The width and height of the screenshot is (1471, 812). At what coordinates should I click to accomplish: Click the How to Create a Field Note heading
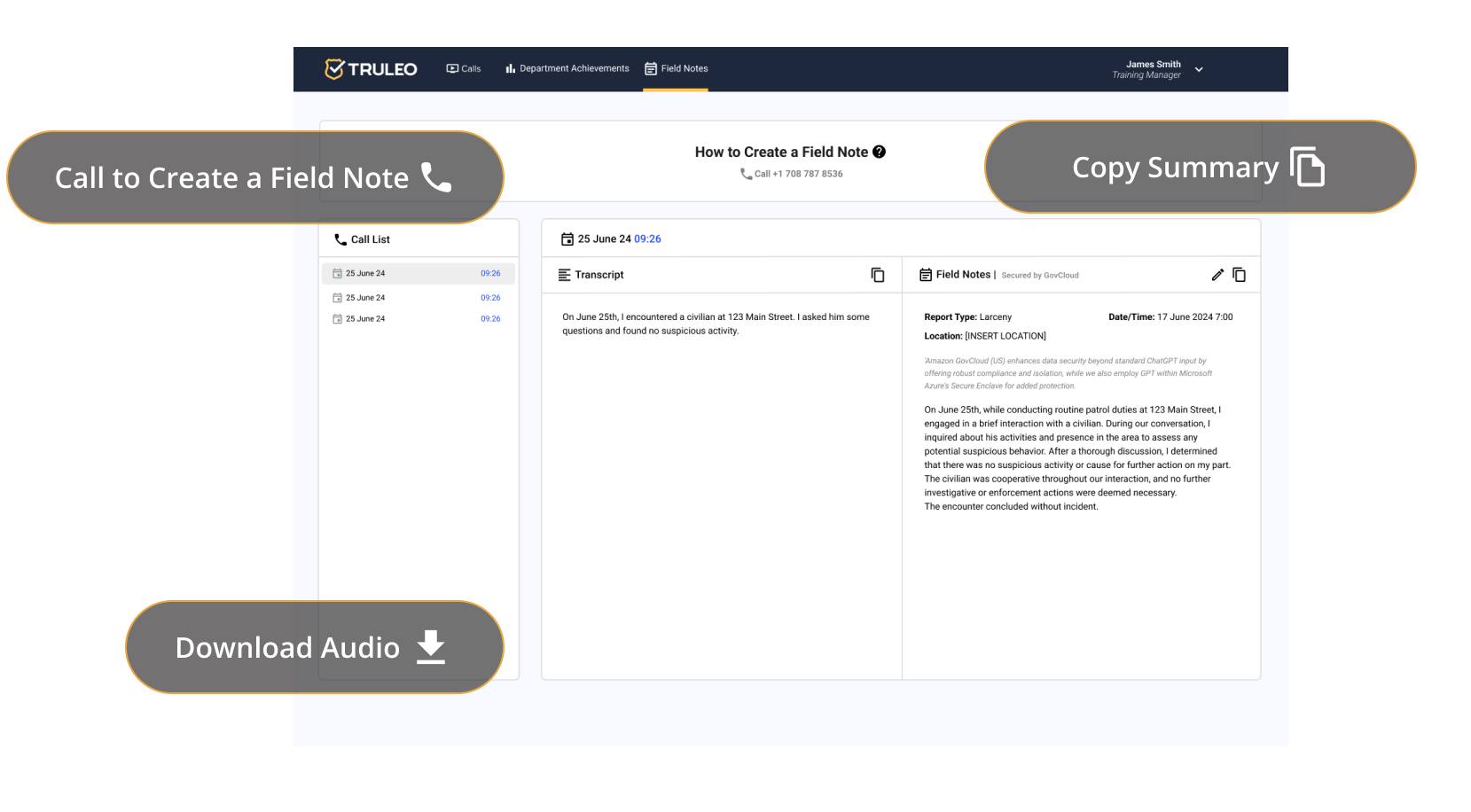[x=781, y=152]
